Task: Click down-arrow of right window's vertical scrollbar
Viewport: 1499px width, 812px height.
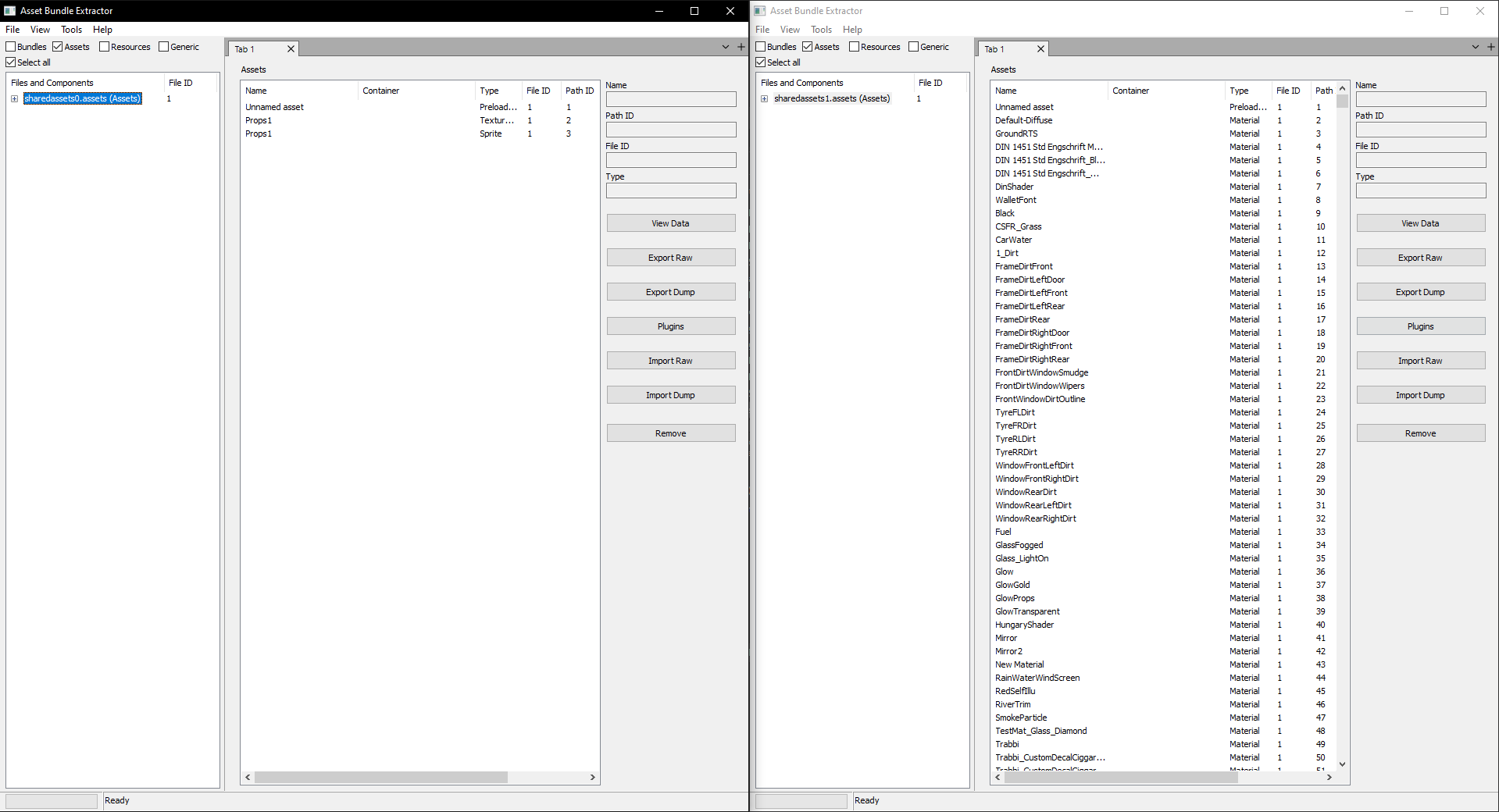Action: [1343, 764]
